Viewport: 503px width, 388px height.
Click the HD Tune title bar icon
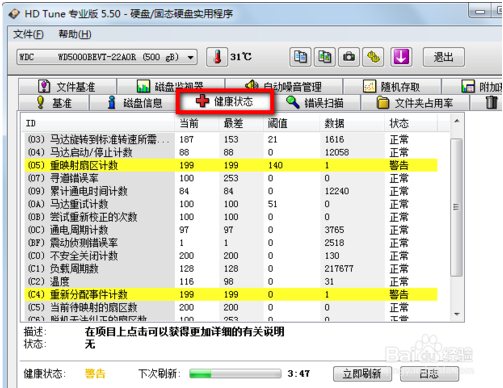[x=14, y=14]
